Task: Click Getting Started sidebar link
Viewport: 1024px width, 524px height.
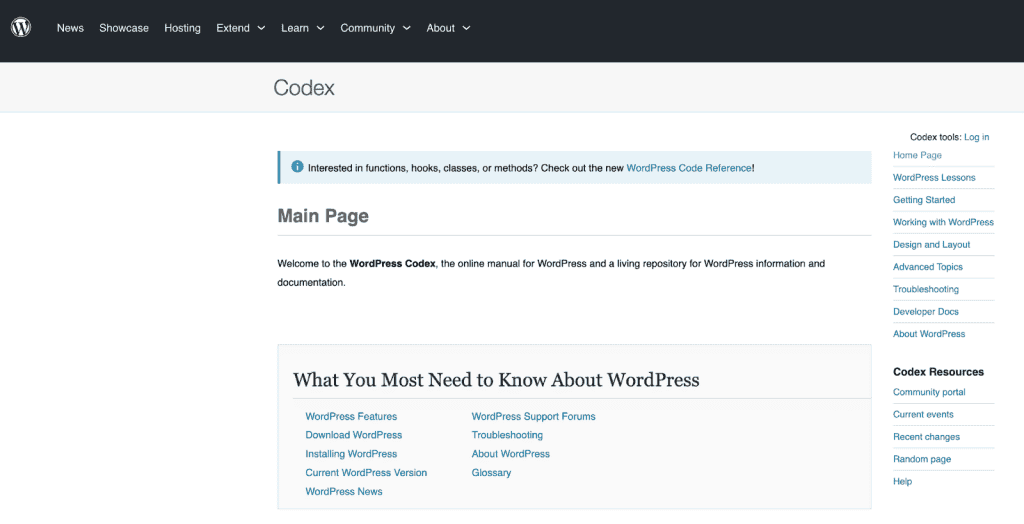Action: pyautogui.click(x=924, y=200)
